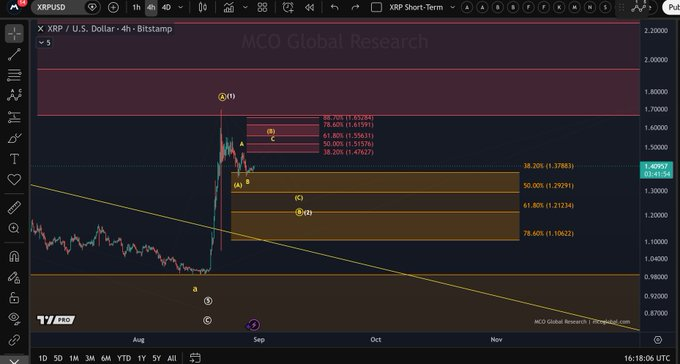
Task: Collapse the left drawing toolbar chevron
Action: point(14,361)
